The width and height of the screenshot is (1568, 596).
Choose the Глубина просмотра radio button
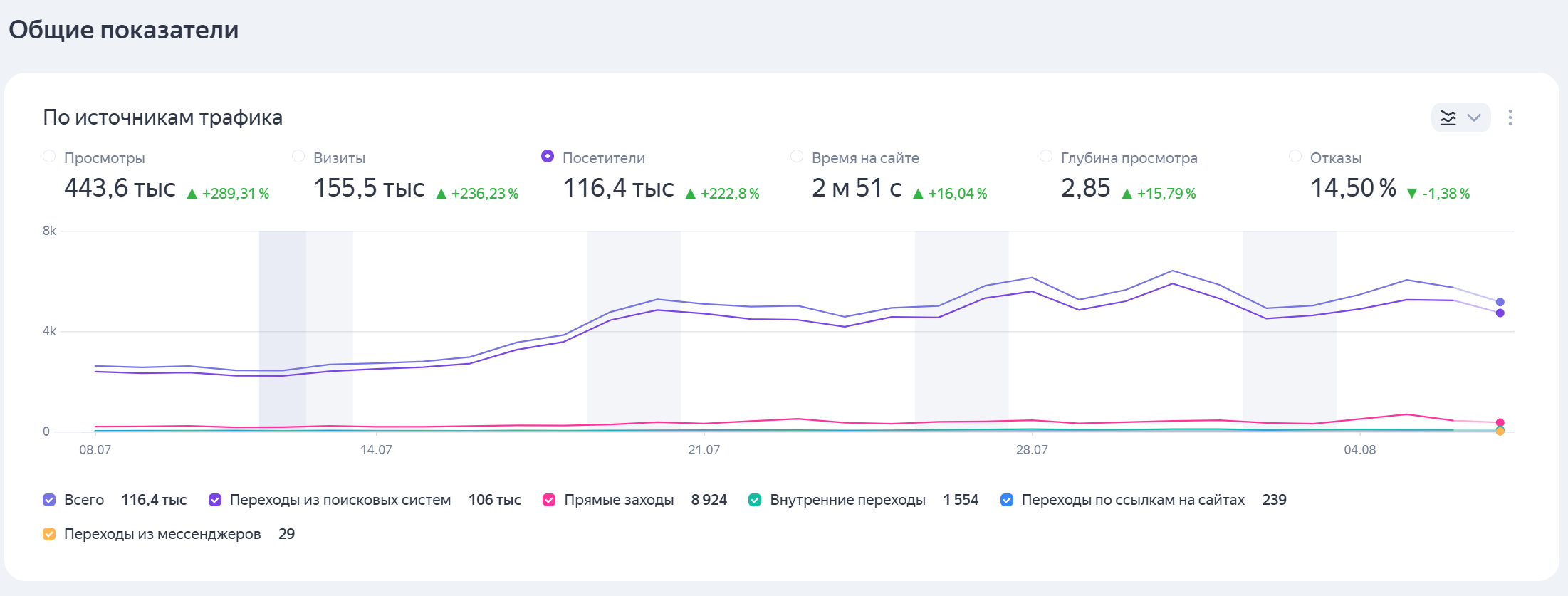(x=1046, y=157)
